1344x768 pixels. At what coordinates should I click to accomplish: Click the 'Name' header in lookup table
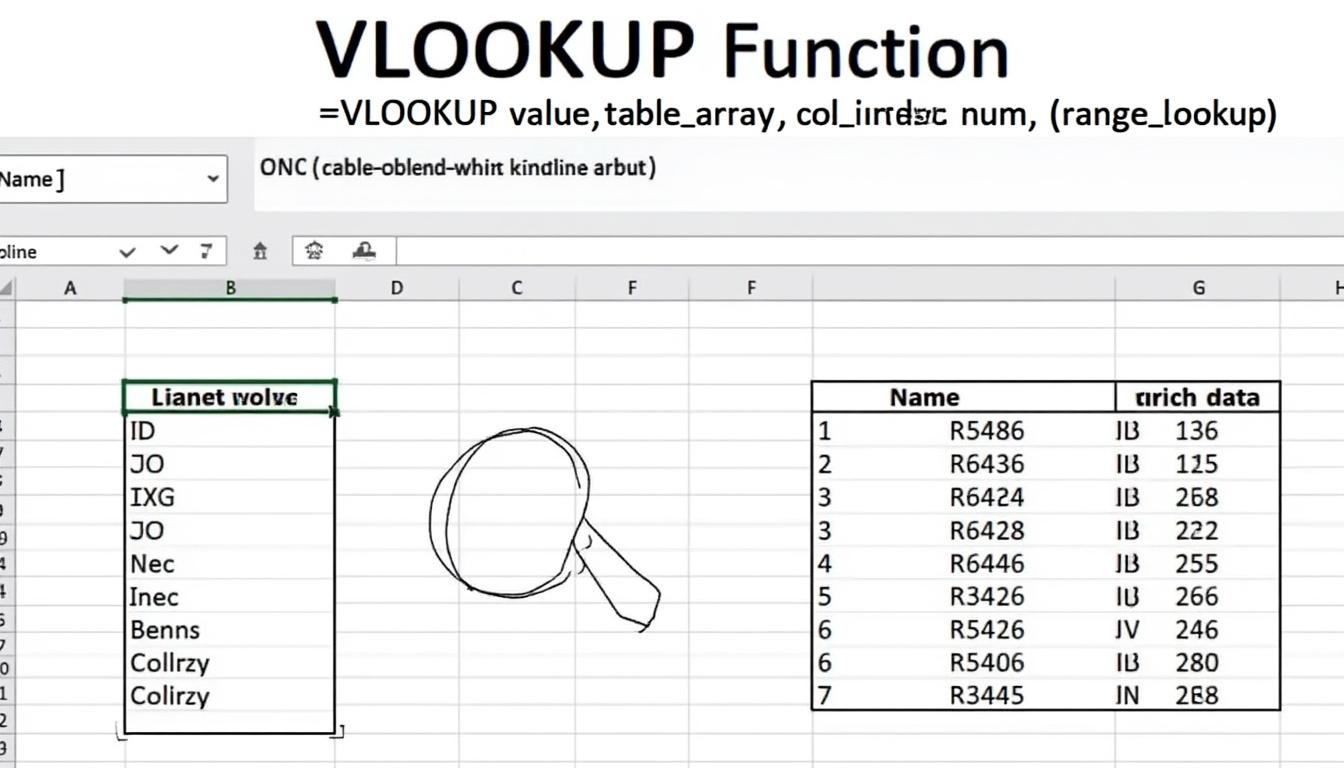[x=924, y=397]
